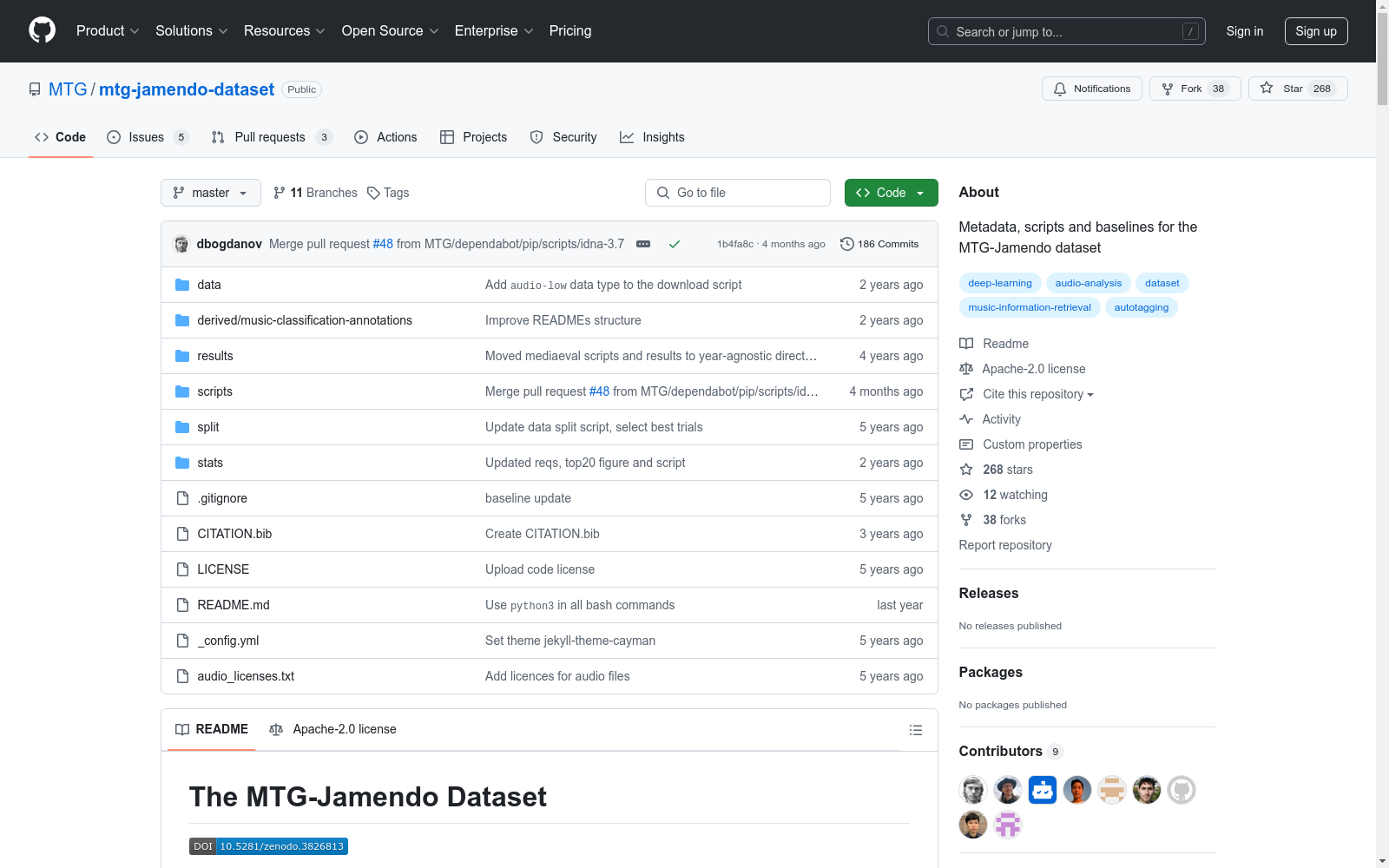Open the README.md file
Viewport: 1389px width, 868px height.
click(234, 605)
